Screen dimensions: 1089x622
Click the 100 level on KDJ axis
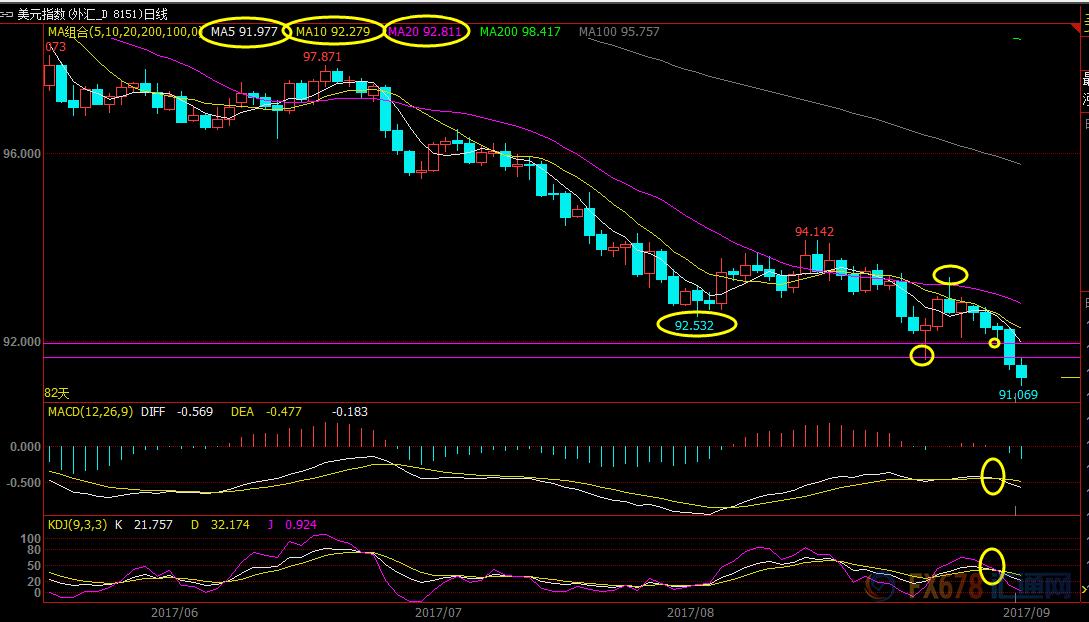[31, 539]
